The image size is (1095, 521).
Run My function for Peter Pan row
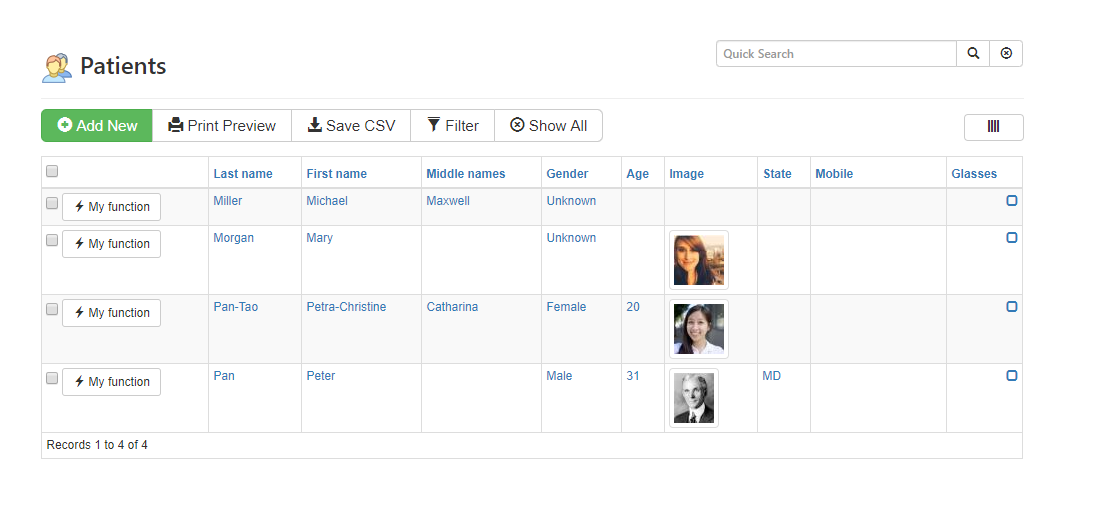[x=112, y=382]
